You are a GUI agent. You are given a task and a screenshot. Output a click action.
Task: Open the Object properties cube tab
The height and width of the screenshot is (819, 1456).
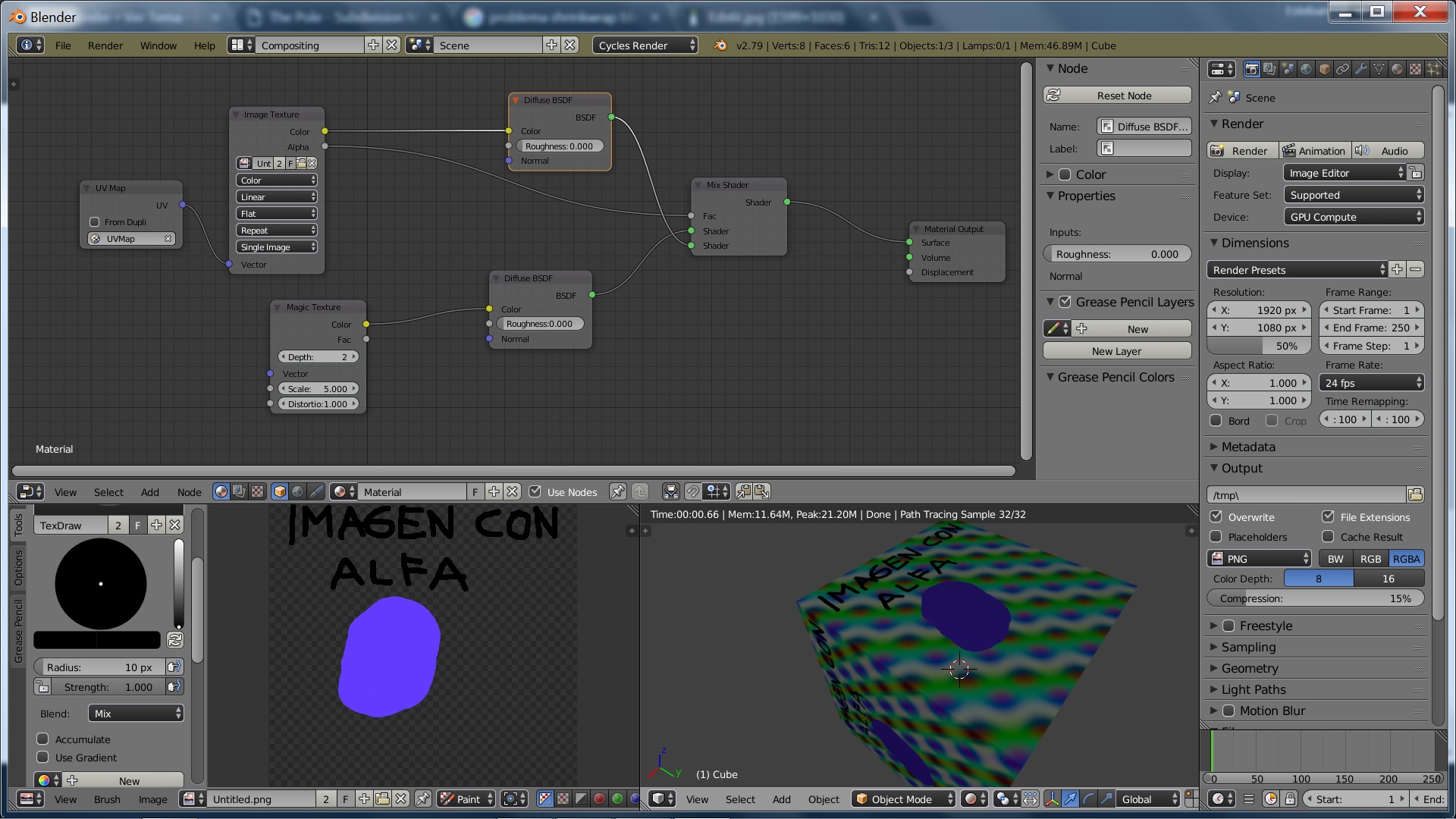coord(1325,69)
